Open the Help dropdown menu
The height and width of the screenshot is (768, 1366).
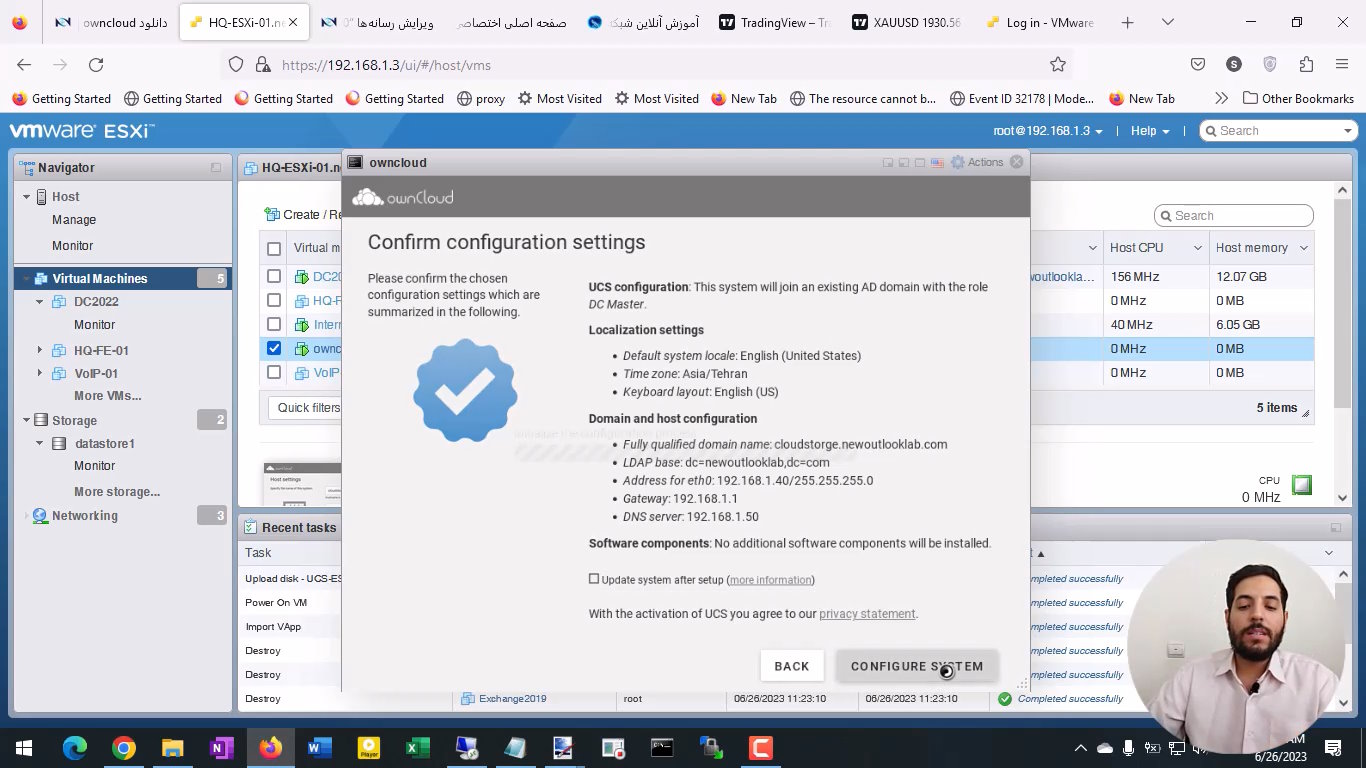(1150, 131)
